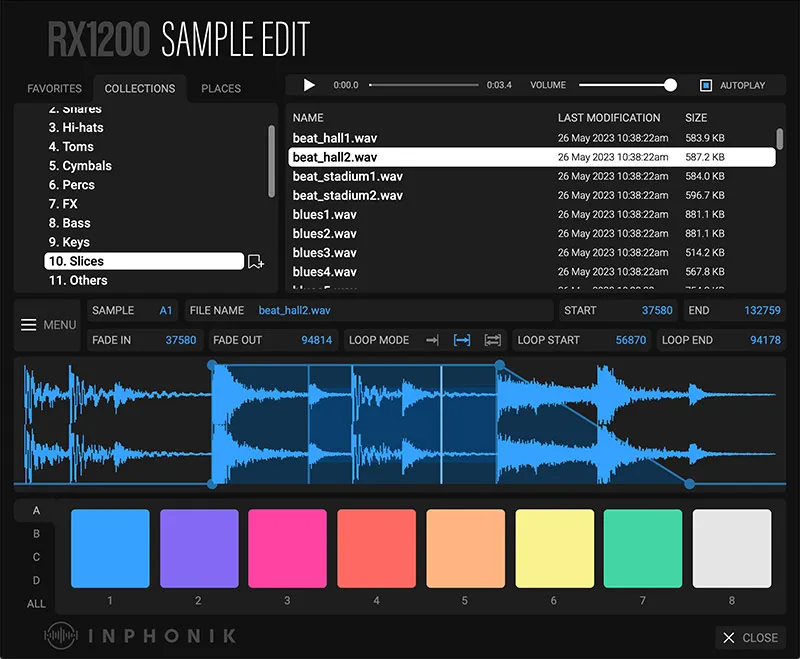This screenshot has height=659, width=800.
Task: Seek on the preview progress bar
Action: point(423,85)
